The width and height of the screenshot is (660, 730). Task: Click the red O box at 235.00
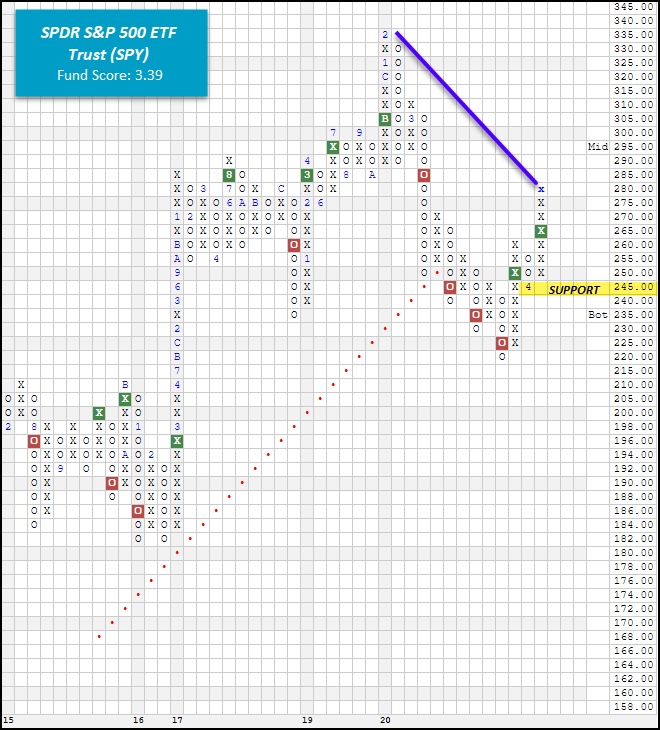[476, 315]
